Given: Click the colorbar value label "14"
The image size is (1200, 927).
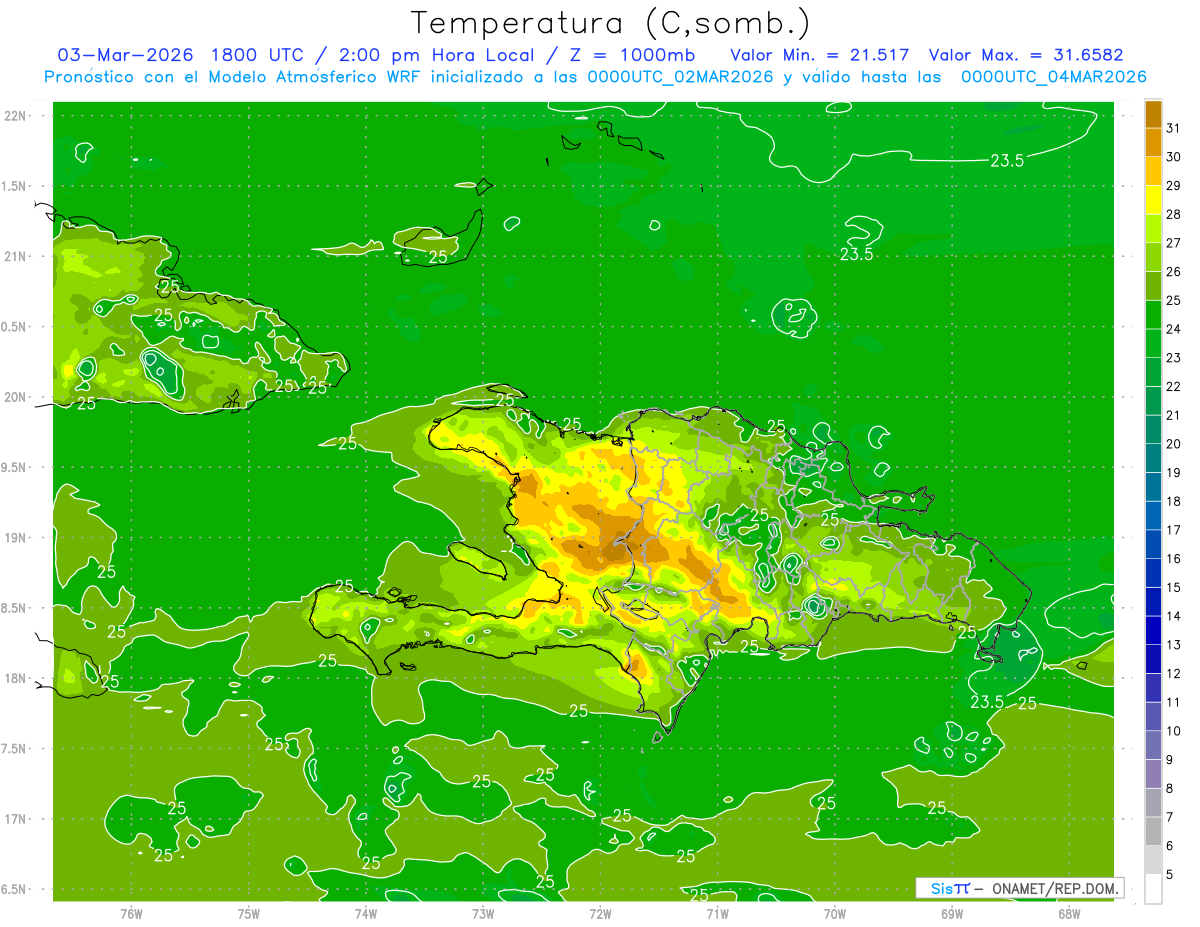Looking at the screenshot, I should [1173, 616].
